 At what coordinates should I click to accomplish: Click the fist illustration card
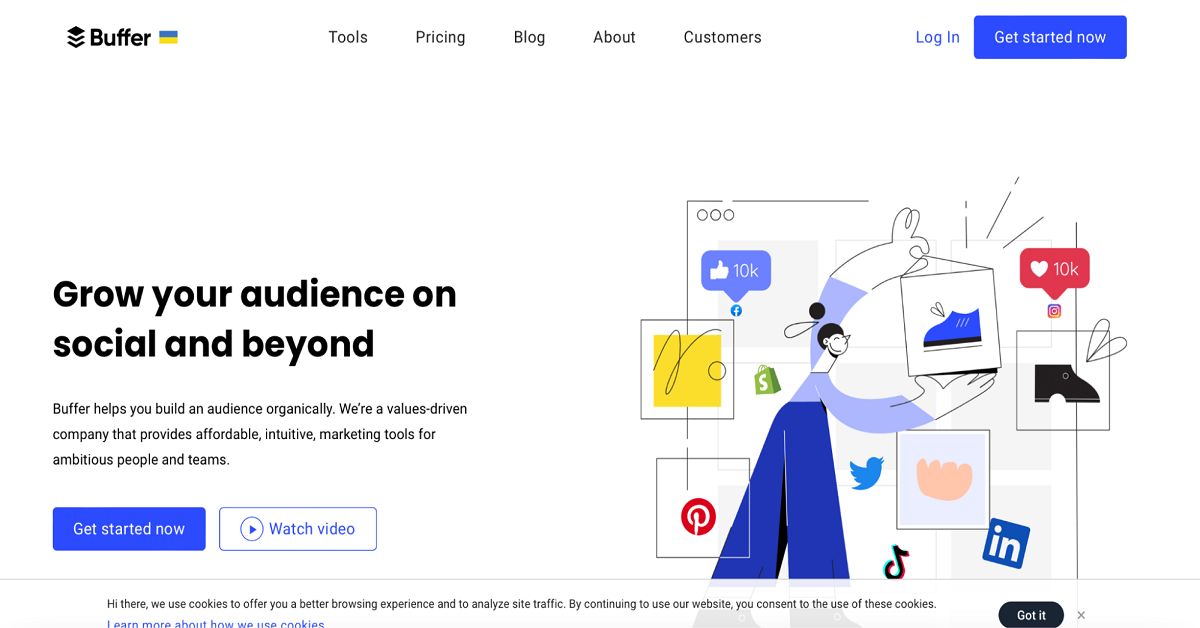point(943,480)
